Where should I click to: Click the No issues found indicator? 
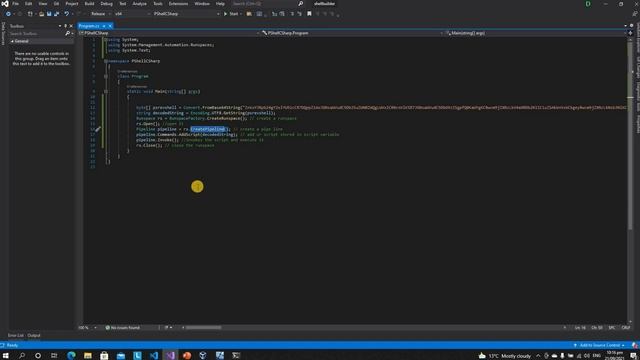pos(122,327)
